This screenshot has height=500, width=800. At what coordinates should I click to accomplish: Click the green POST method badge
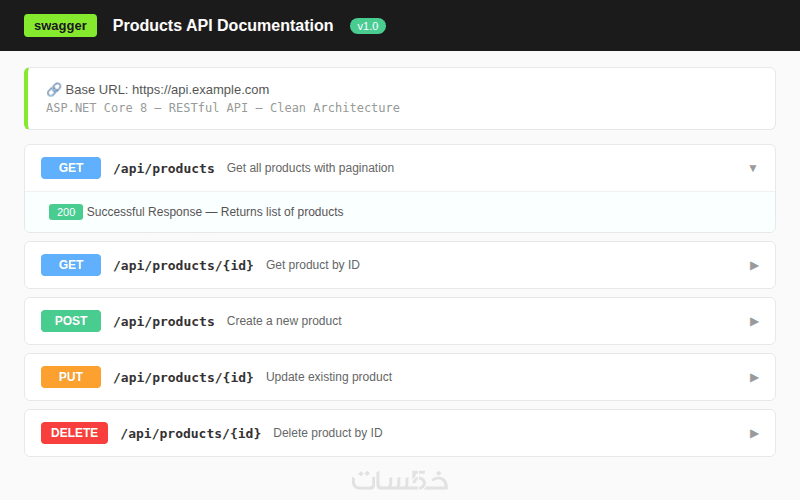click(x=71, y=321)
